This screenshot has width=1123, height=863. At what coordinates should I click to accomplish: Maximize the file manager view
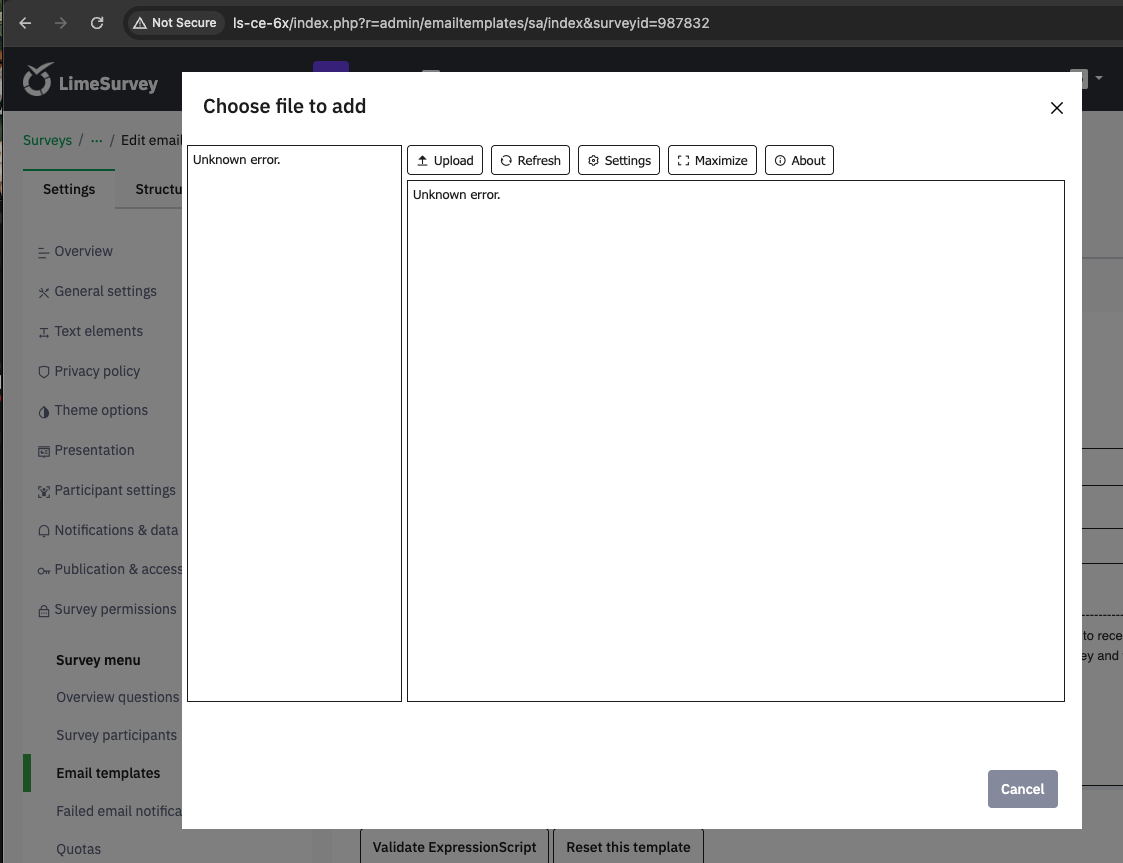(712, 160)
